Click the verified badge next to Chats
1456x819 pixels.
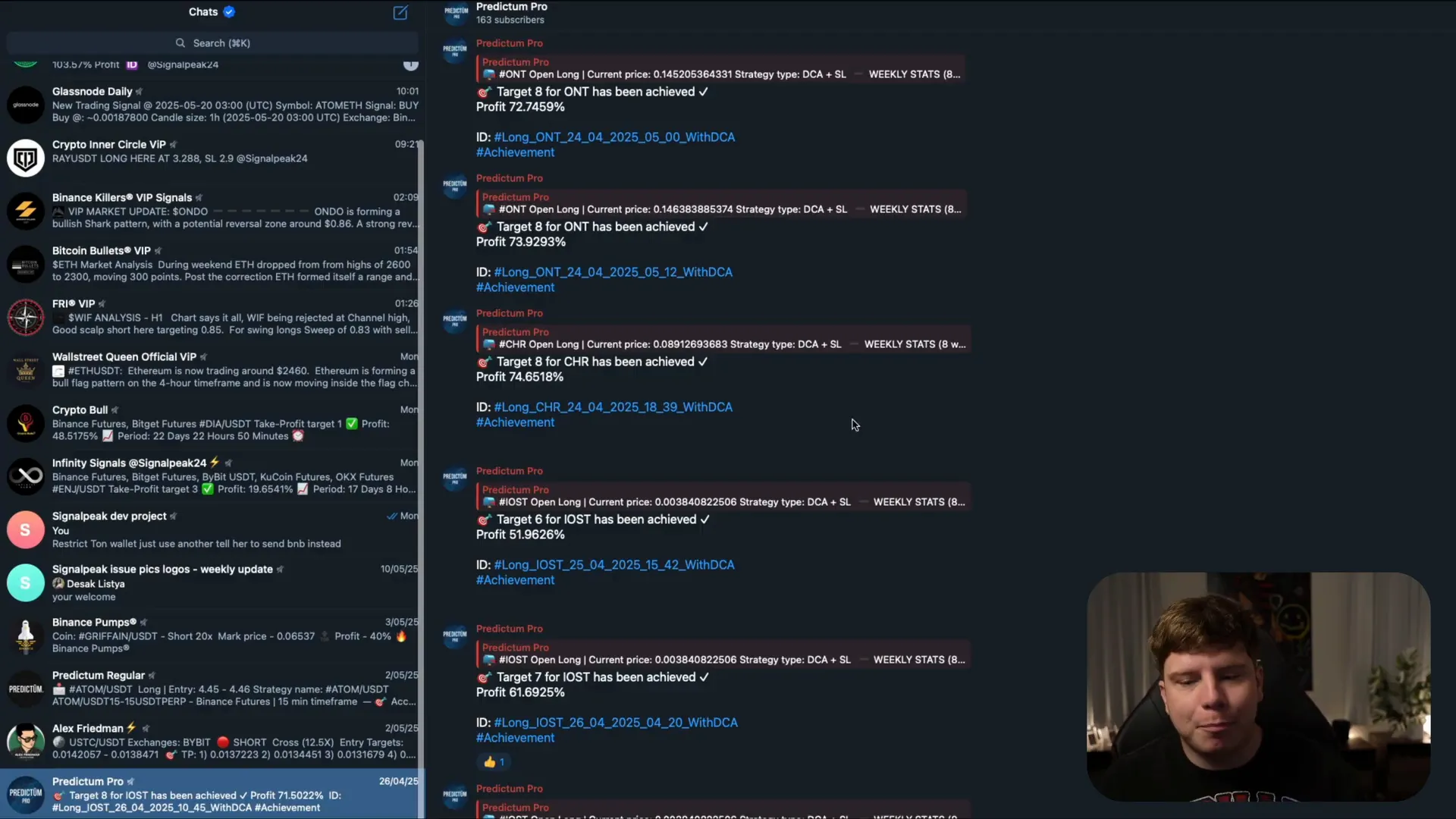pos(229,11)
